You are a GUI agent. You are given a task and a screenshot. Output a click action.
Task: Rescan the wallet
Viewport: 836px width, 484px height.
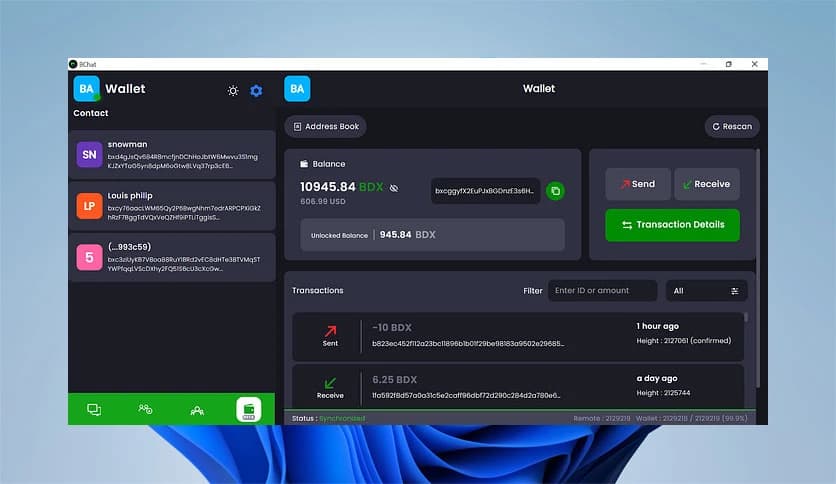[732, 126]
